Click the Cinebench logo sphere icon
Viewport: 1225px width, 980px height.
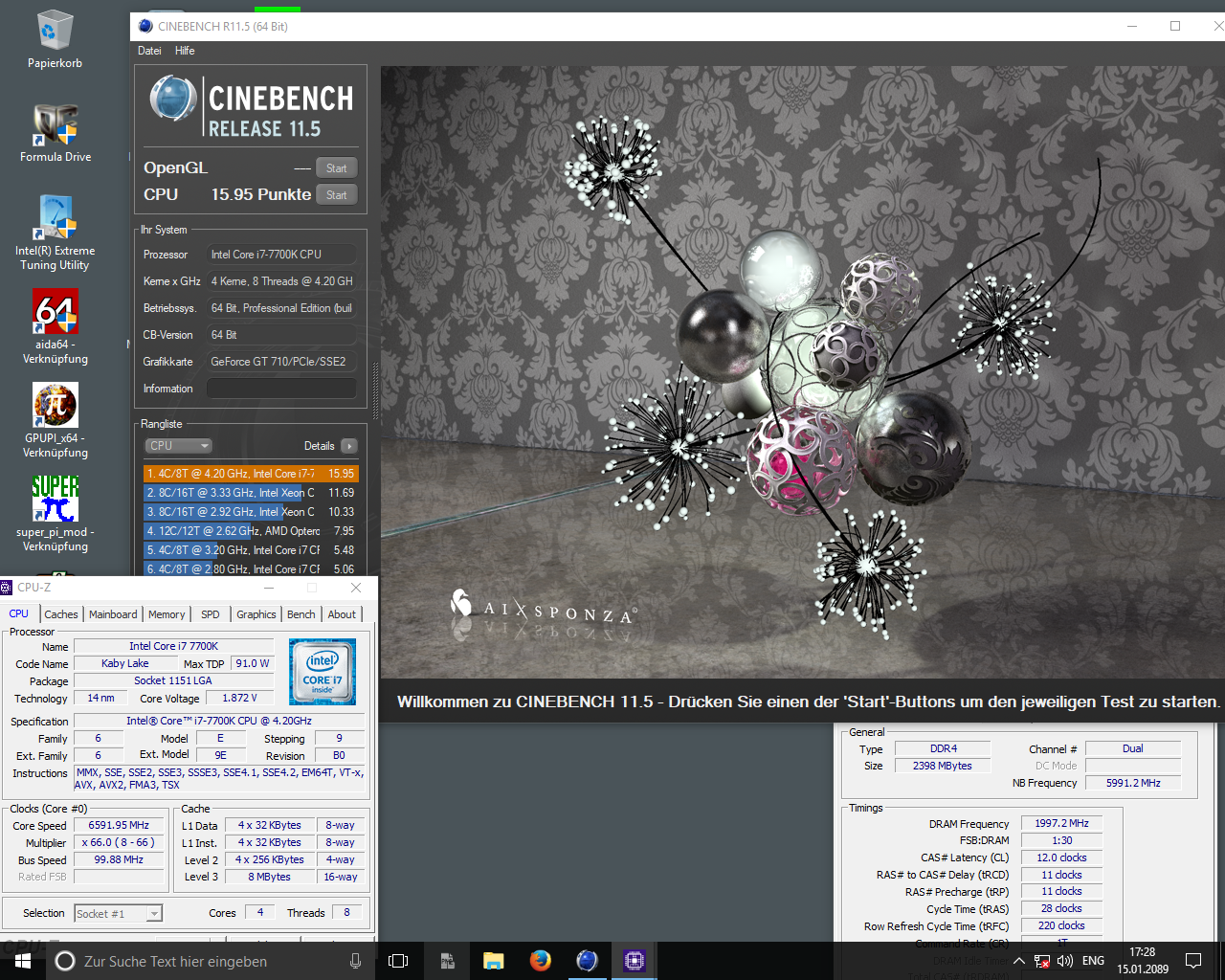pos(173,99)
